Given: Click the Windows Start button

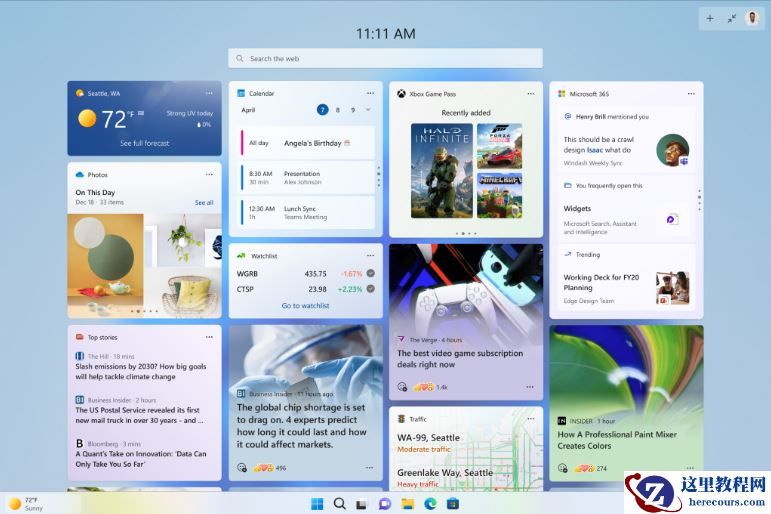Looking at the screenshot, I should pos(317,504).
